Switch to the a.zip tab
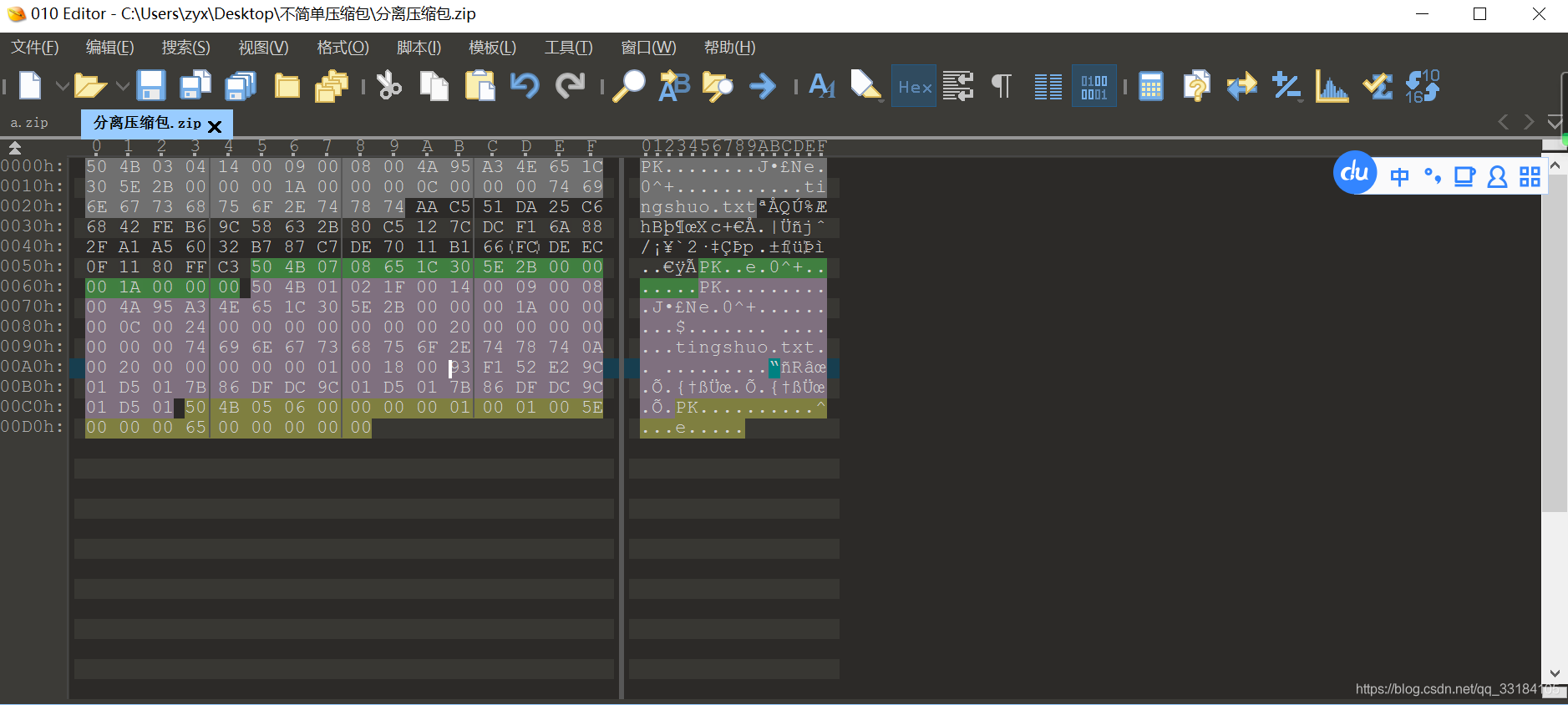 (29, 123)
